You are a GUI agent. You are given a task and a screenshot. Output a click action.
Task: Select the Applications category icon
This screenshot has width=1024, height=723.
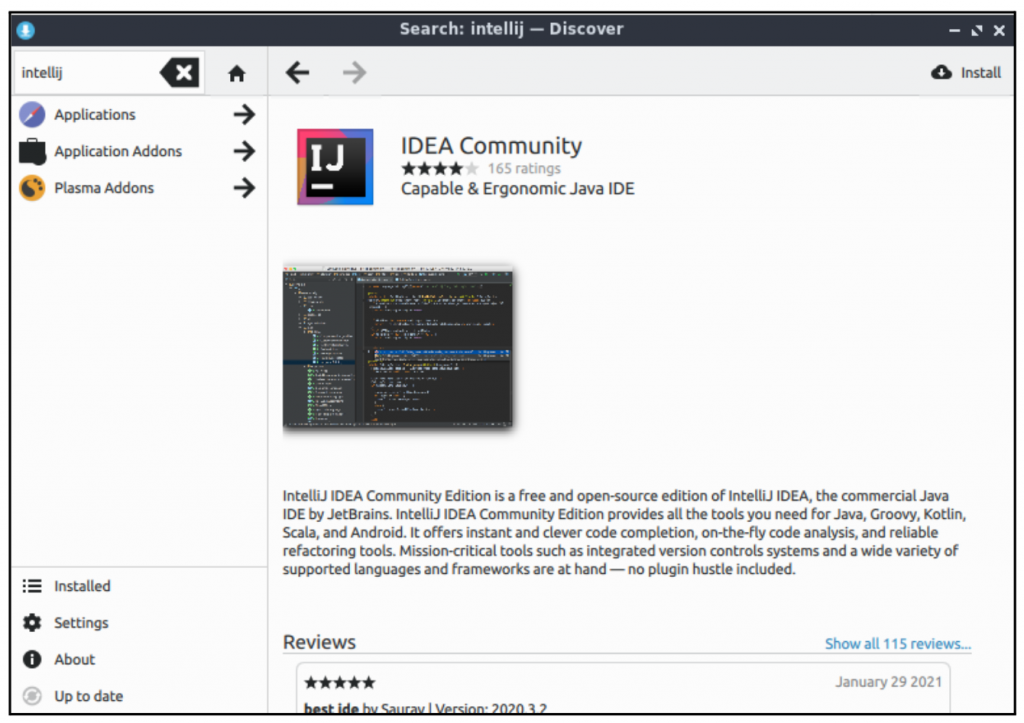coord(31,114)
